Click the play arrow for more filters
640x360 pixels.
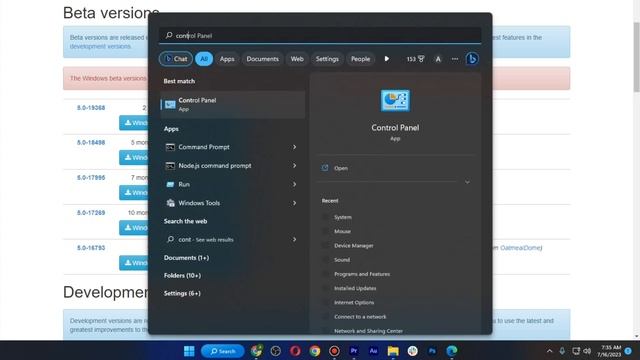(387, 59)
